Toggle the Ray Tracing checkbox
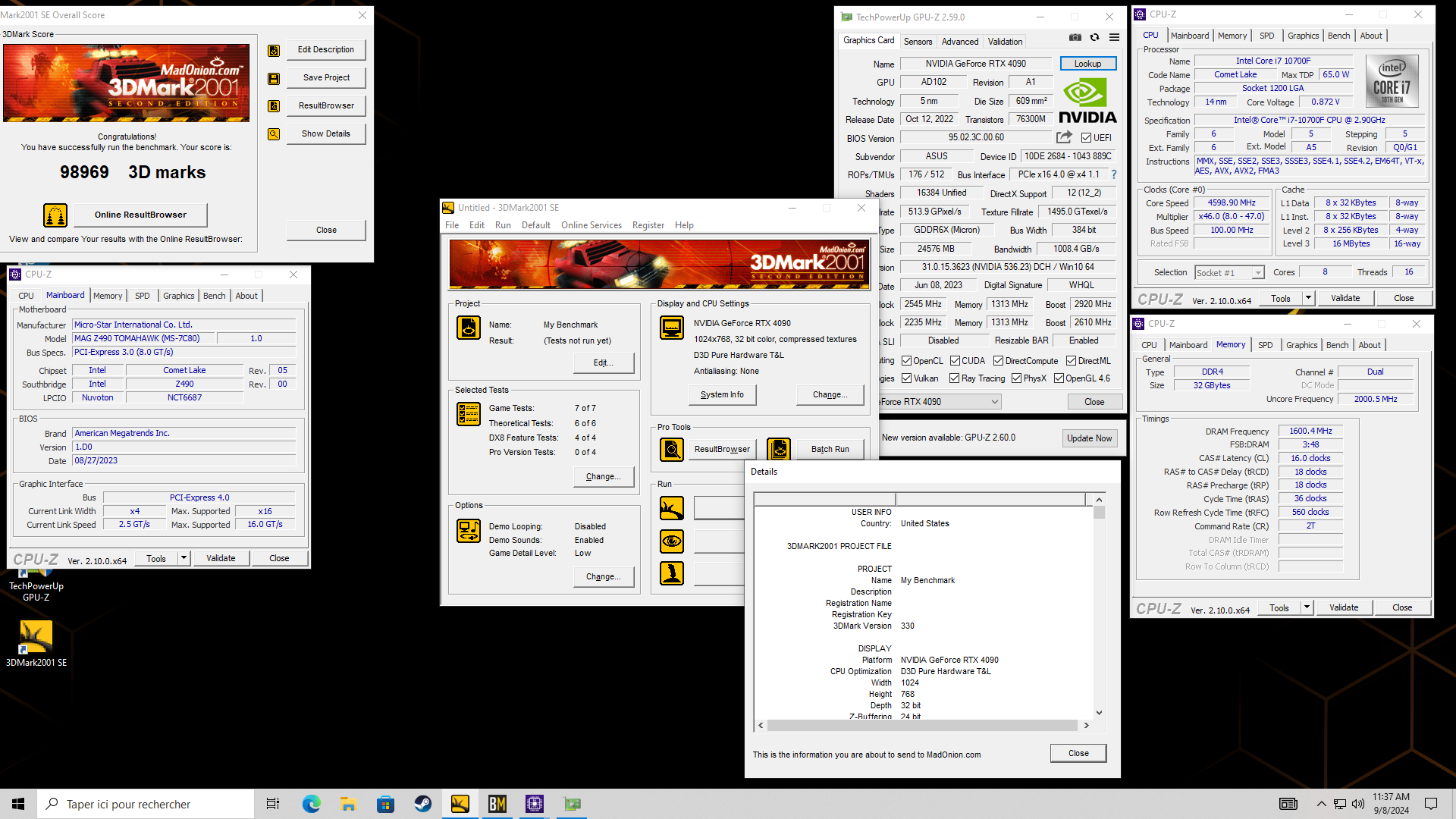The image size is (1456, 819). point(955,378)
